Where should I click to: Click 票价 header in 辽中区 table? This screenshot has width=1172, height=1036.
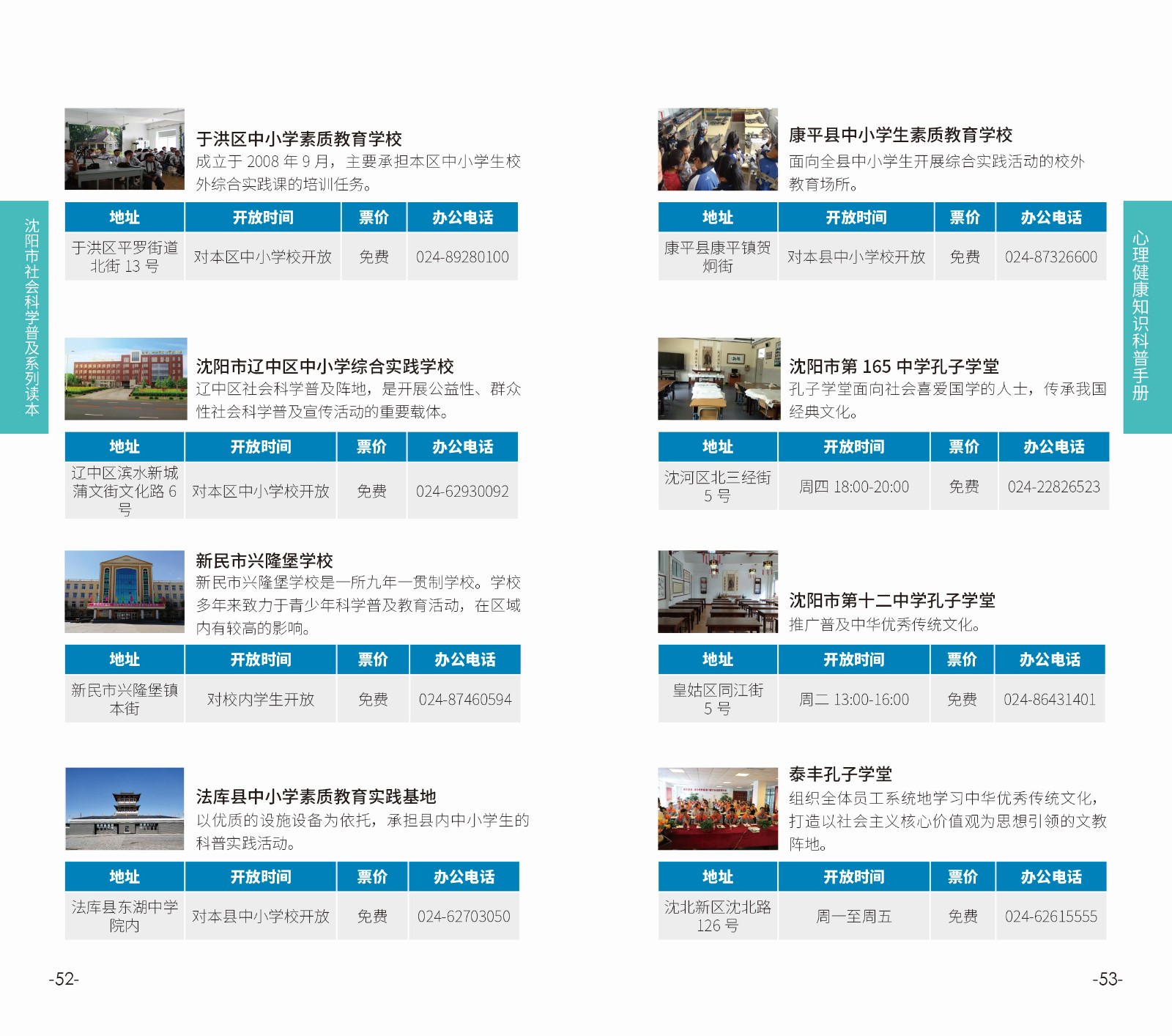(372, 447)
